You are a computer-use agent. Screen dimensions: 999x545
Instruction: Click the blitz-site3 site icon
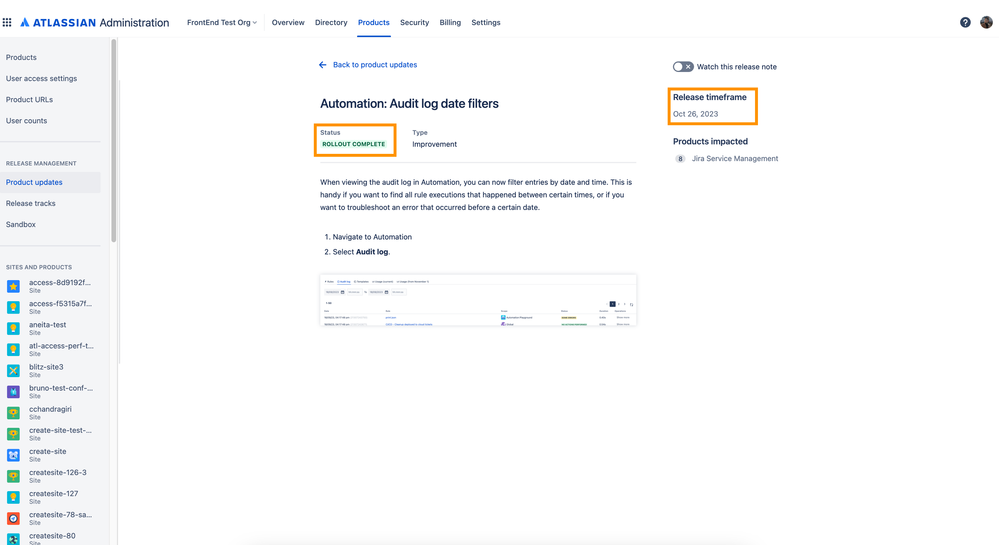pos(13,370)
